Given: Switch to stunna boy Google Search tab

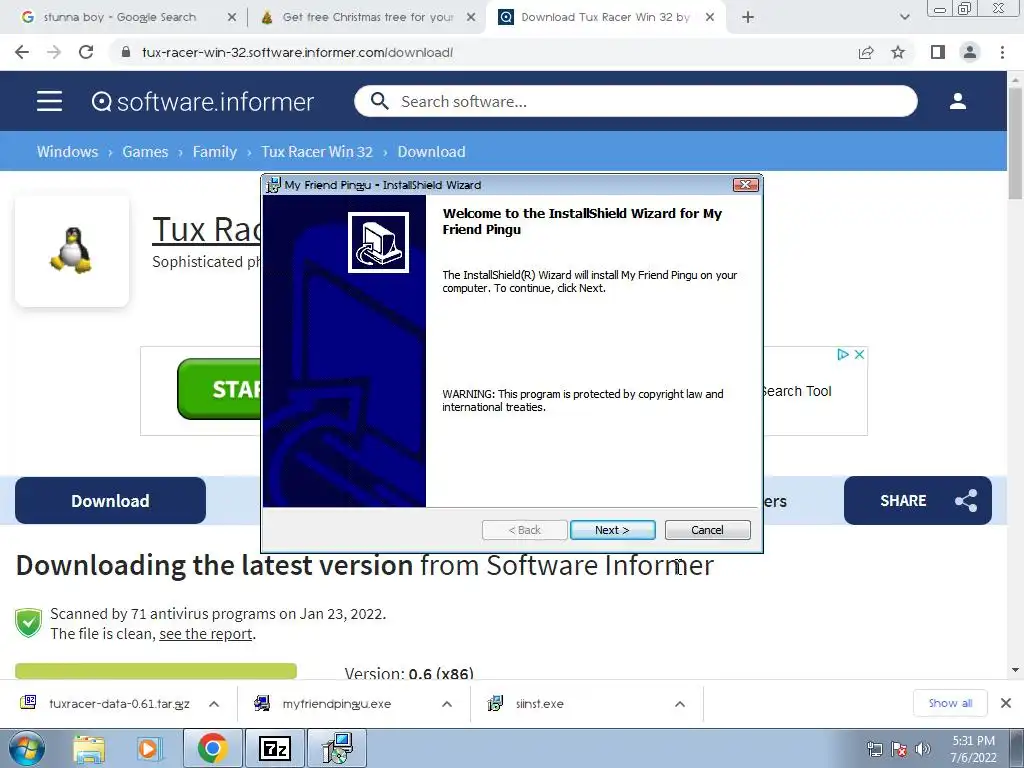Looking at the screenshot, I should (120, 18).
